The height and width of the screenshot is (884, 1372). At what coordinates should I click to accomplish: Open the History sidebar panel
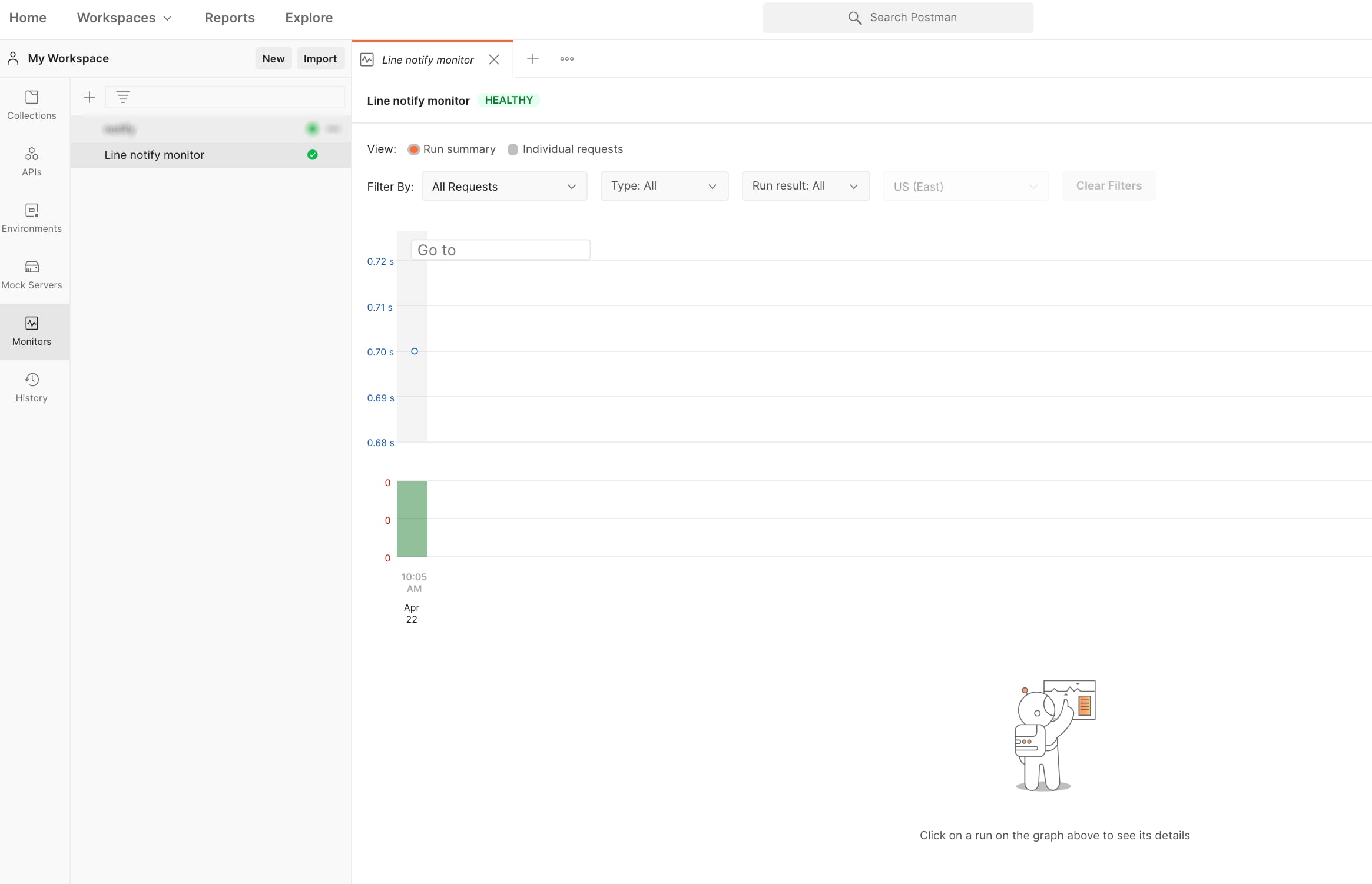point(32,388)
